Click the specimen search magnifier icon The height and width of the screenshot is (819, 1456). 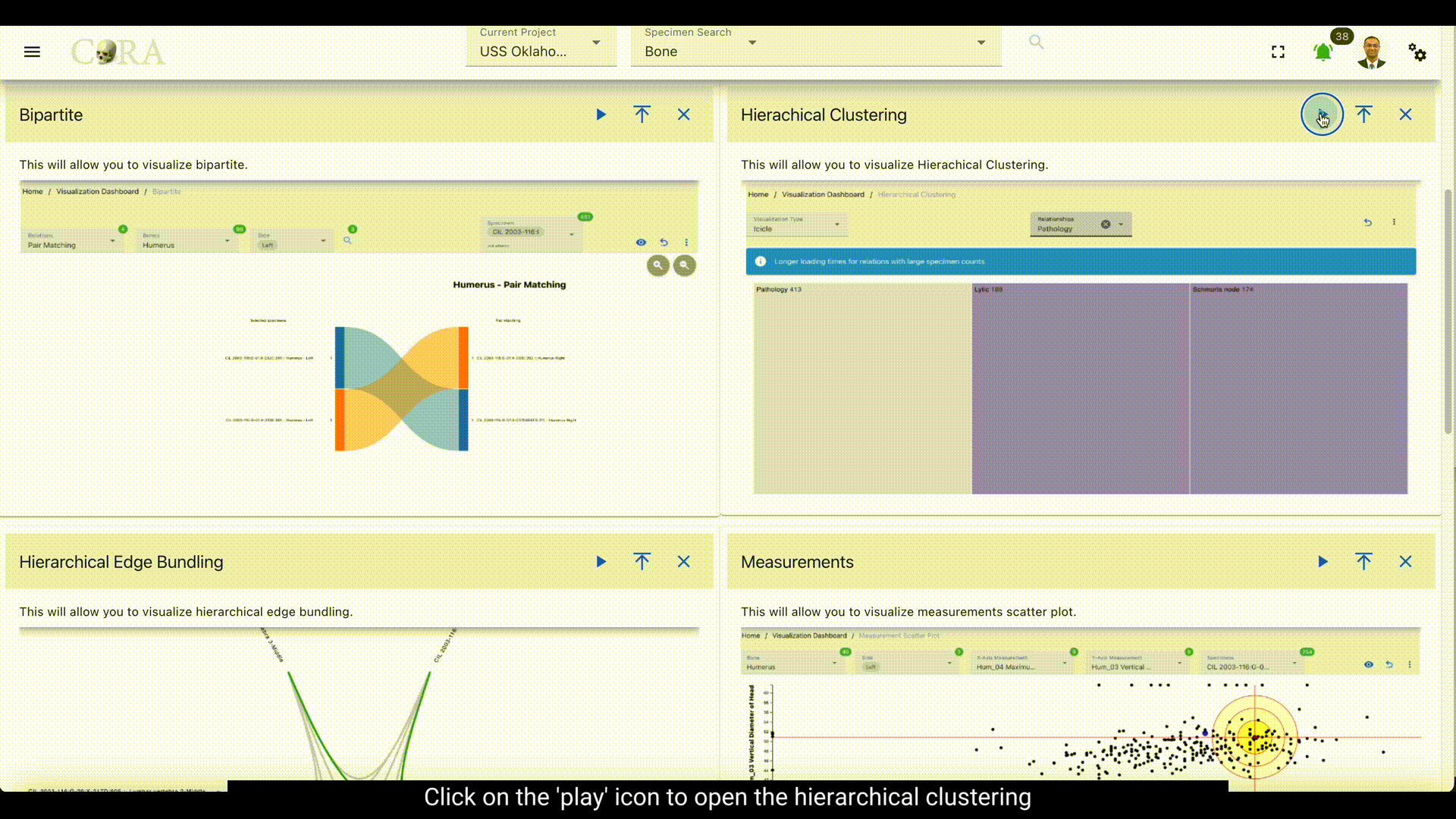click(x=1036, y=42)
